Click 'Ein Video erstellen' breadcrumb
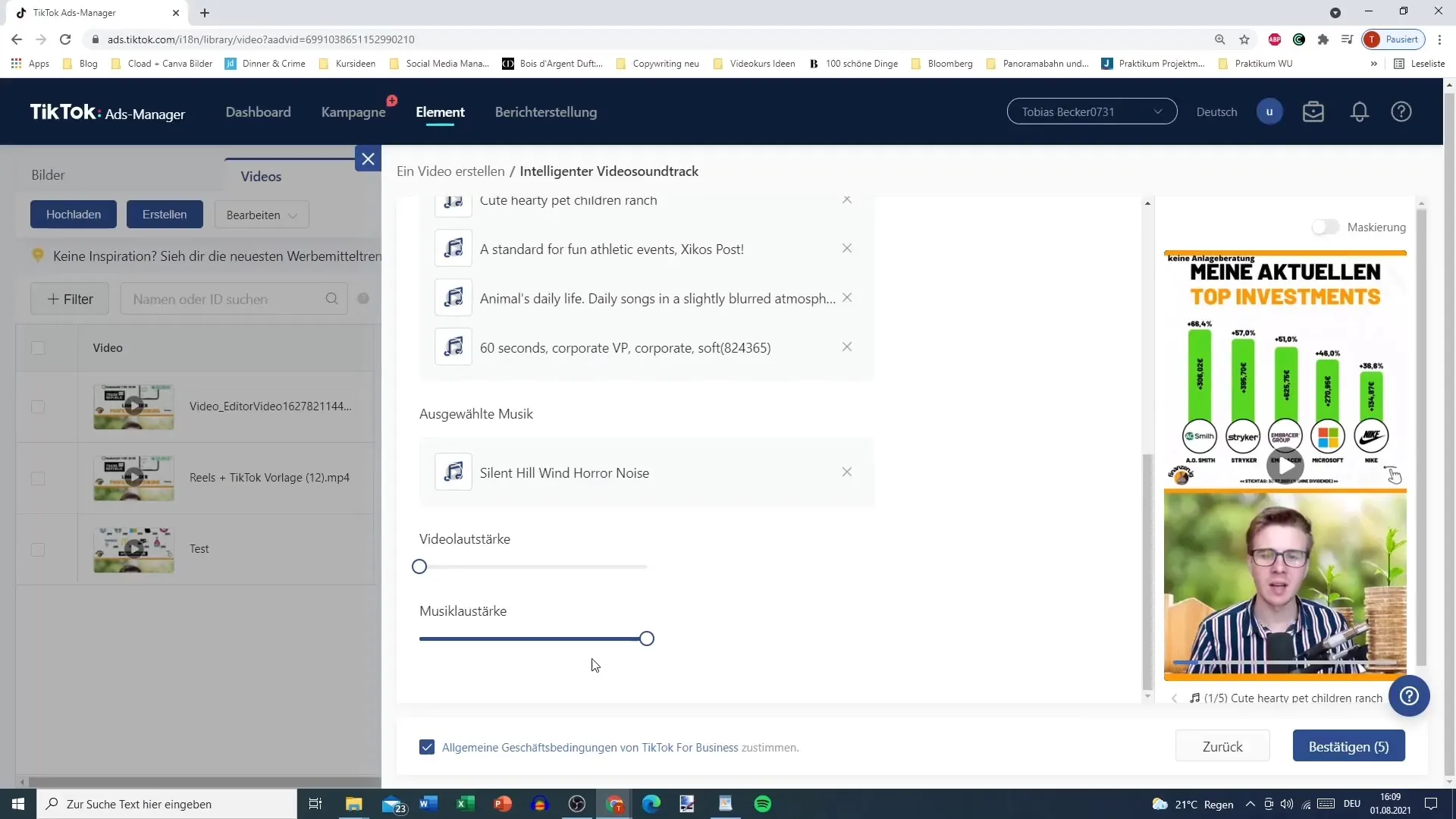1456x819 pixels. 450,171
